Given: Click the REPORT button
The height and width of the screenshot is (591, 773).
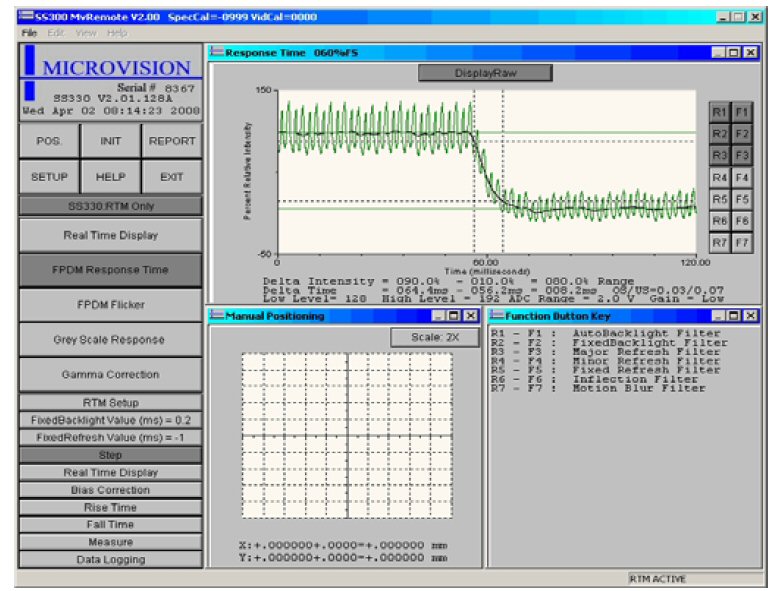Looking at the screenshot, I should pos(172,141).
